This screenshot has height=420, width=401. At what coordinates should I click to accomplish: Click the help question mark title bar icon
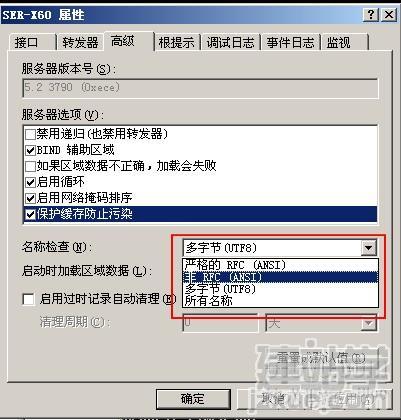pyautogui.click(x=370, y=15)
